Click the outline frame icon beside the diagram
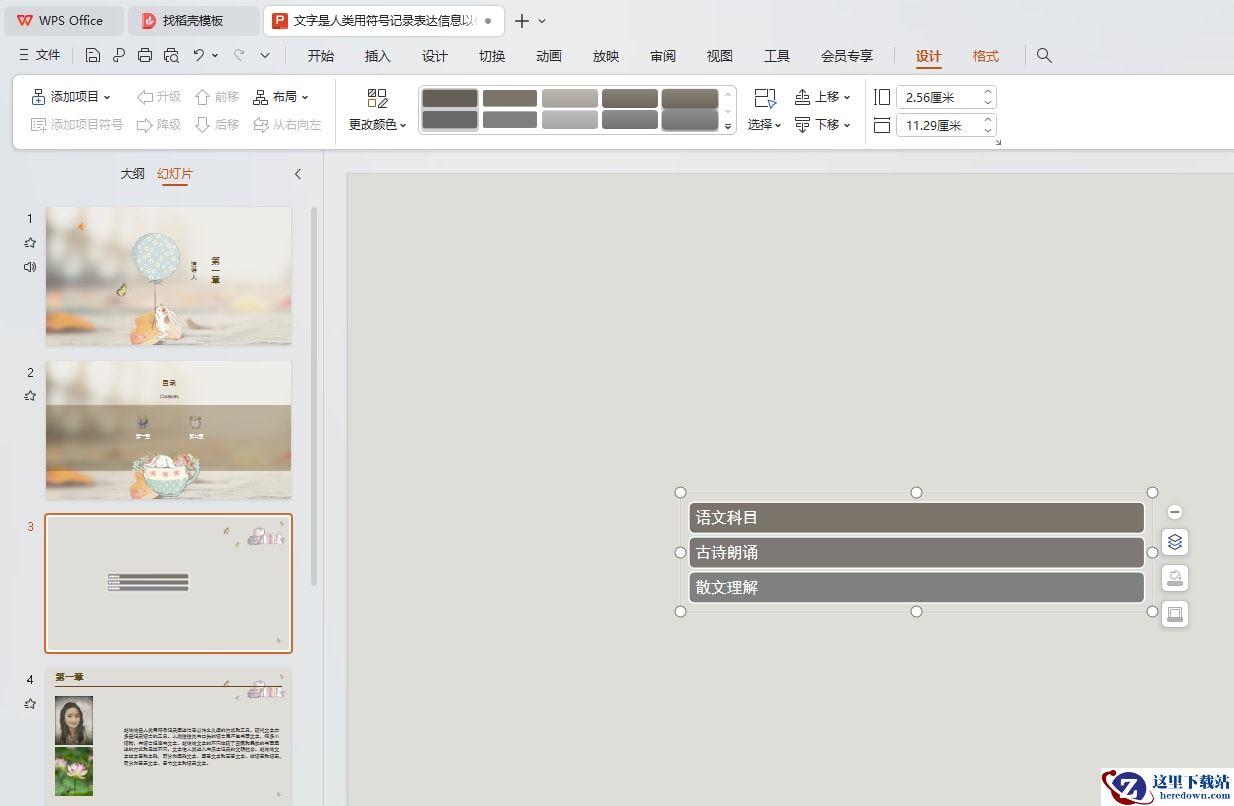Image resolution: width=1234 pixels, height=806 pixels. coord(1175,614)
